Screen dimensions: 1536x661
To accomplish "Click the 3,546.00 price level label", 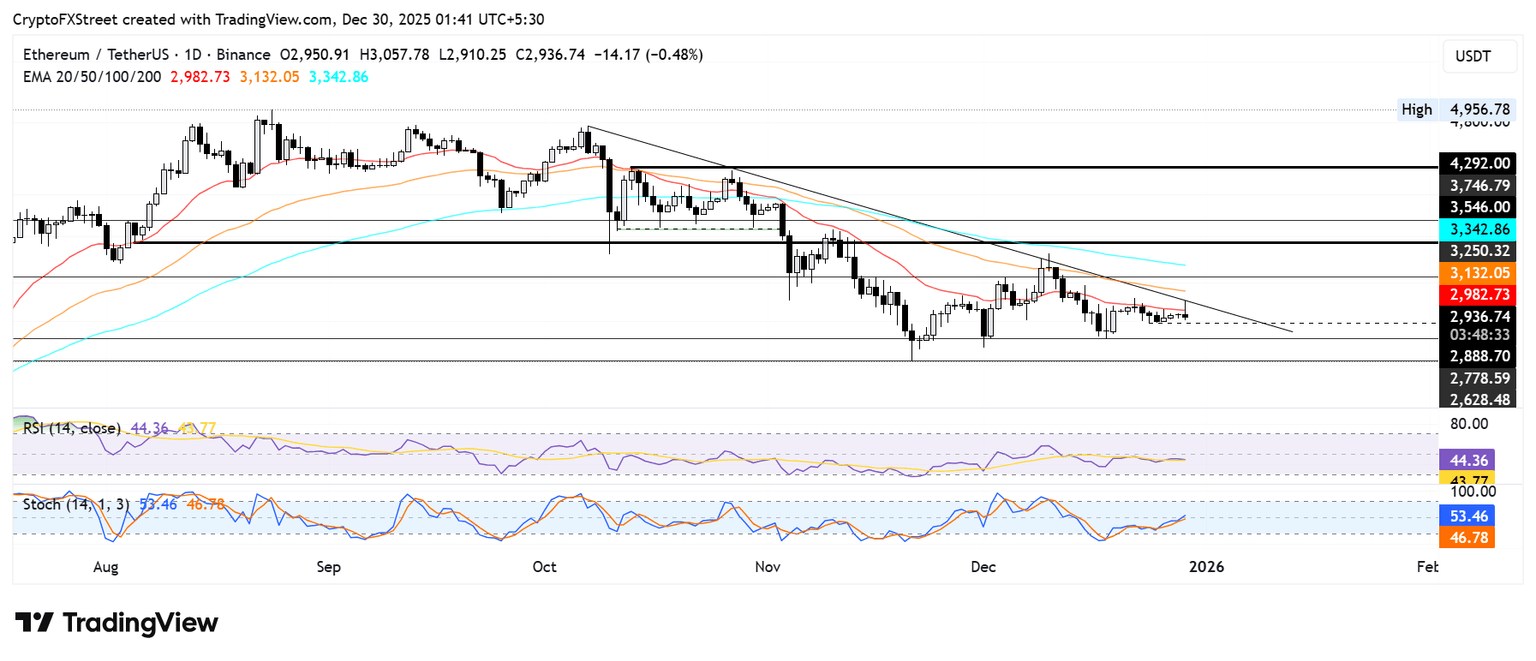I will [1475, 207].
